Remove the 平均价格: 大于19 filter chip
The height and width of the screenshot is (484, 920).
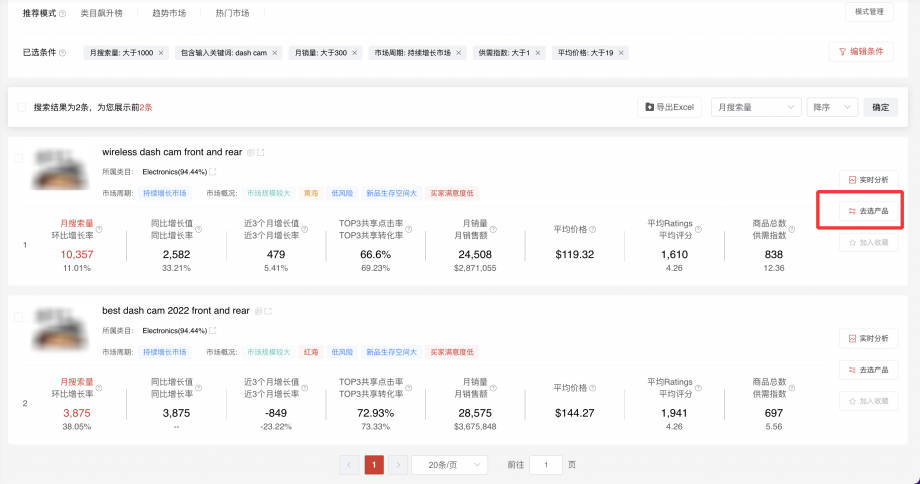pos(621,53)
